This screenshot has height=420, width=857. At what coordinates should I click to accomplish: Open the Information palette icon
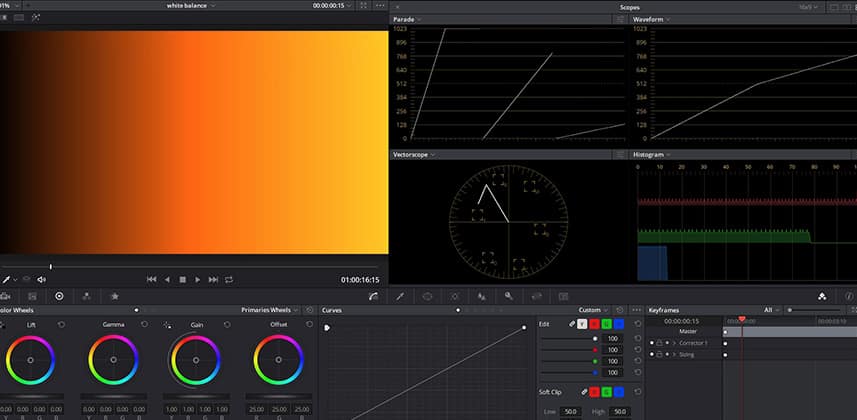click(849, 296)
